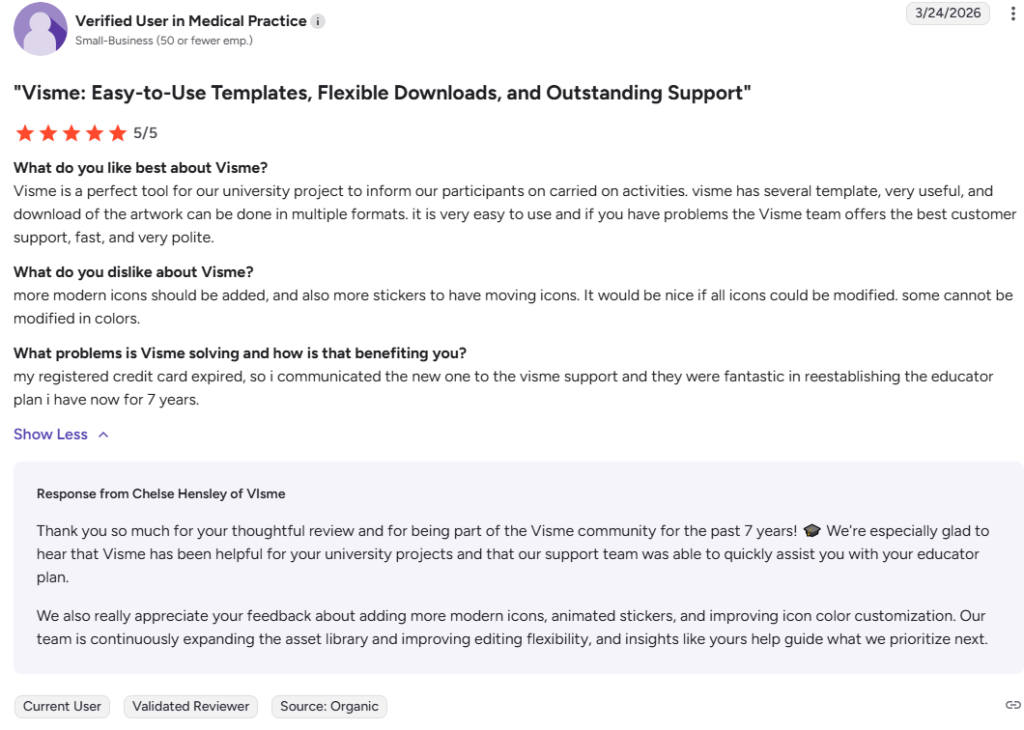Click the third rating star
The height and width of the screenshot is (730, 1024).
[71, 133]
